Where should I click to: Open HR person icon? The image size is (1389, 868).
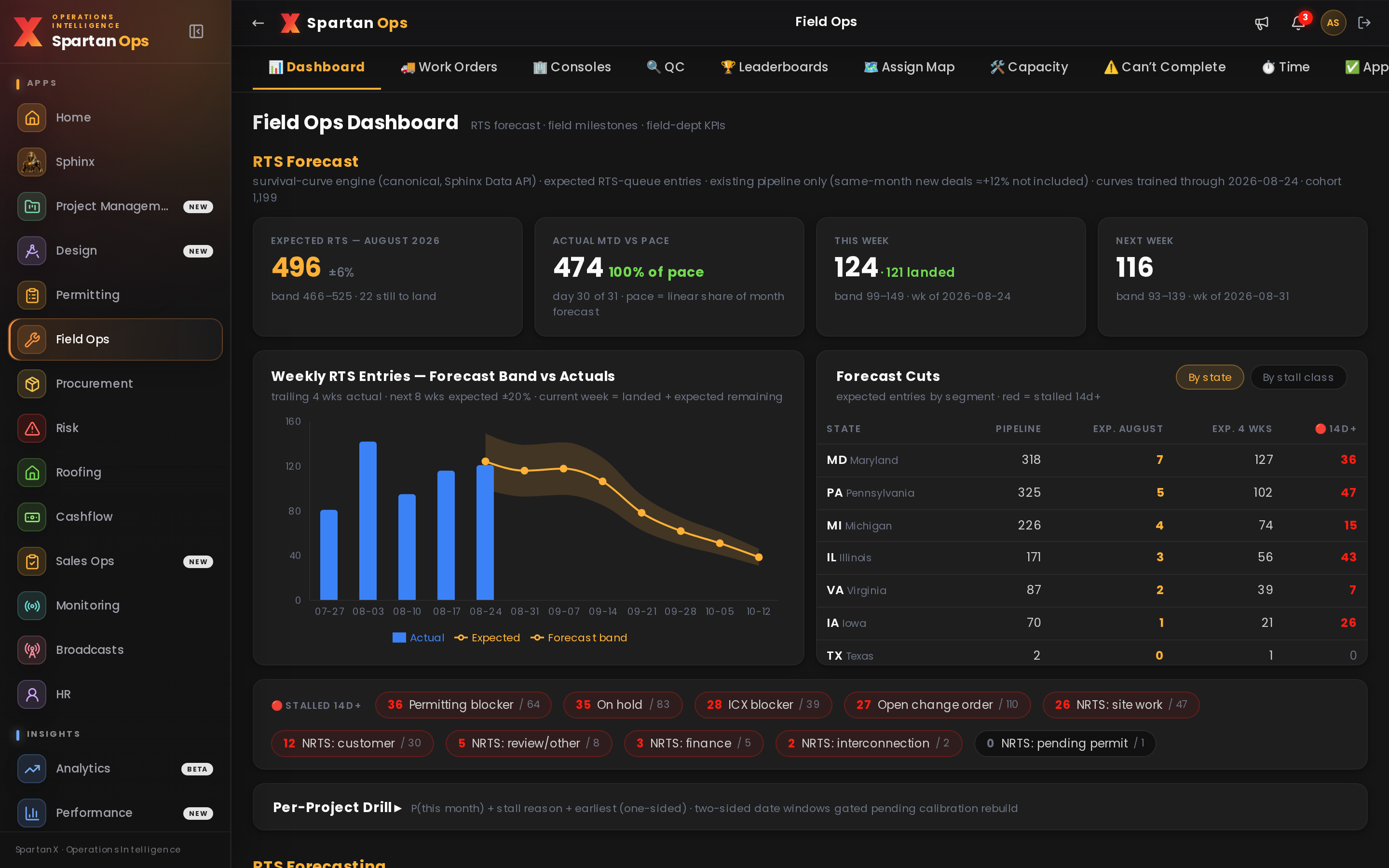tap(32, 694)
